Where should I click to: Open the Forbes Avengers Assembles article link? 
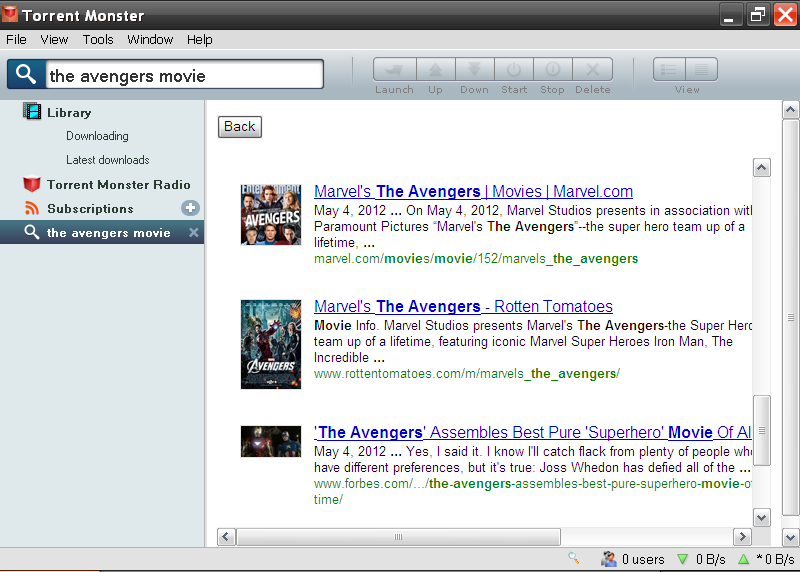pos(533,432)
